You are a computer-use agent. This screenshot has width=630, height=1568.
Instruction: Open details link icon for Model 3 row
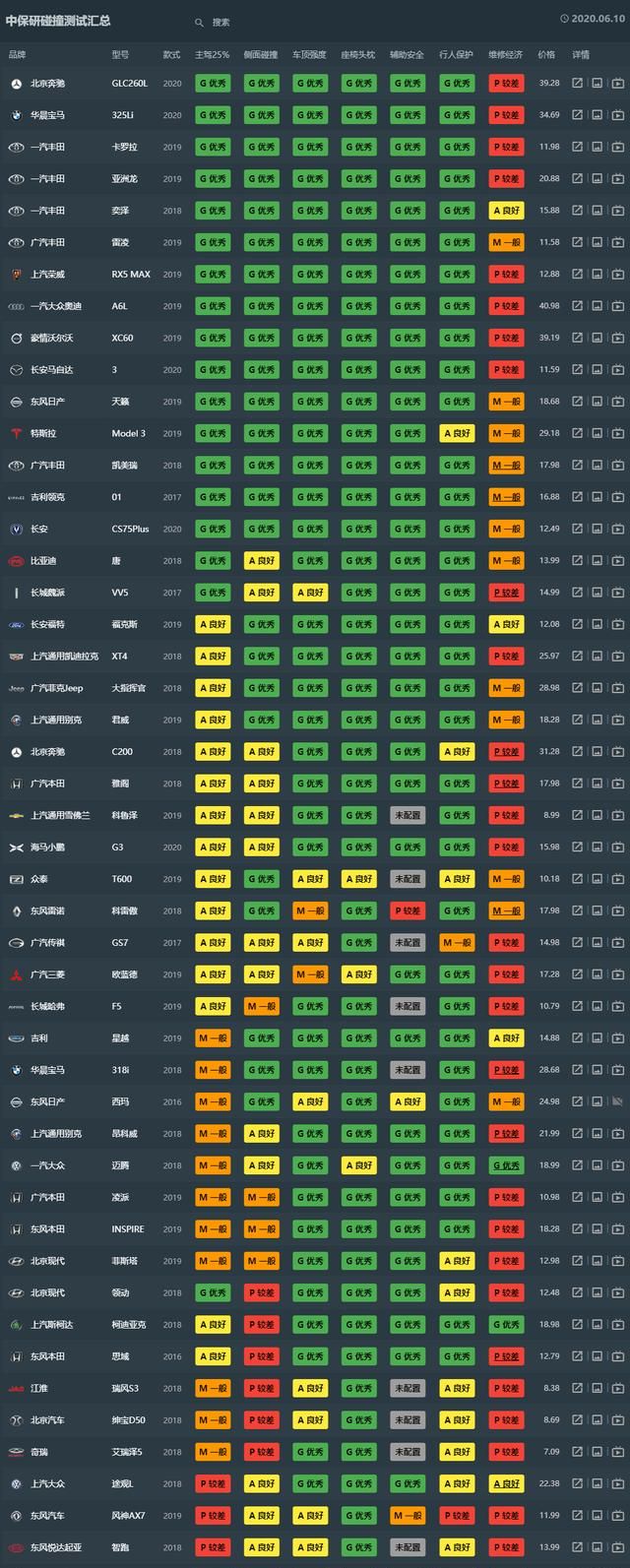coord(578,433)
